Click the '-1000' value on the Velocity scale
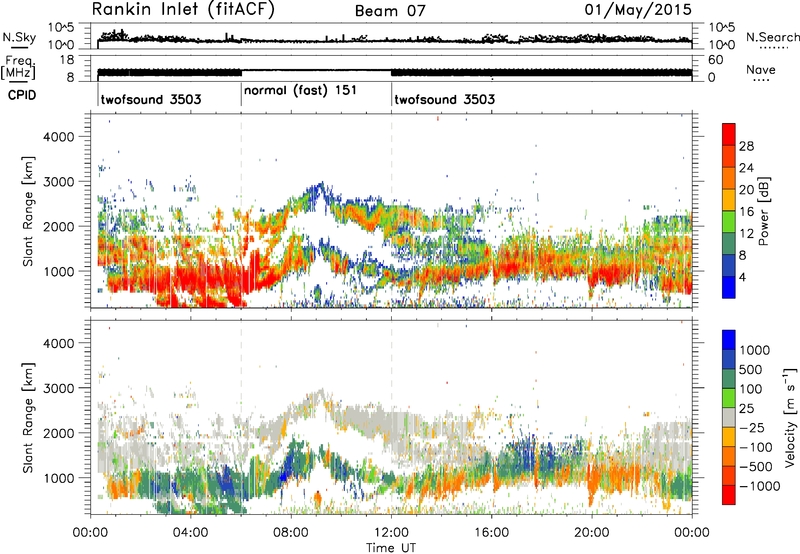The width and height of the screenshot is (800, 554). [x=759, y=486]
